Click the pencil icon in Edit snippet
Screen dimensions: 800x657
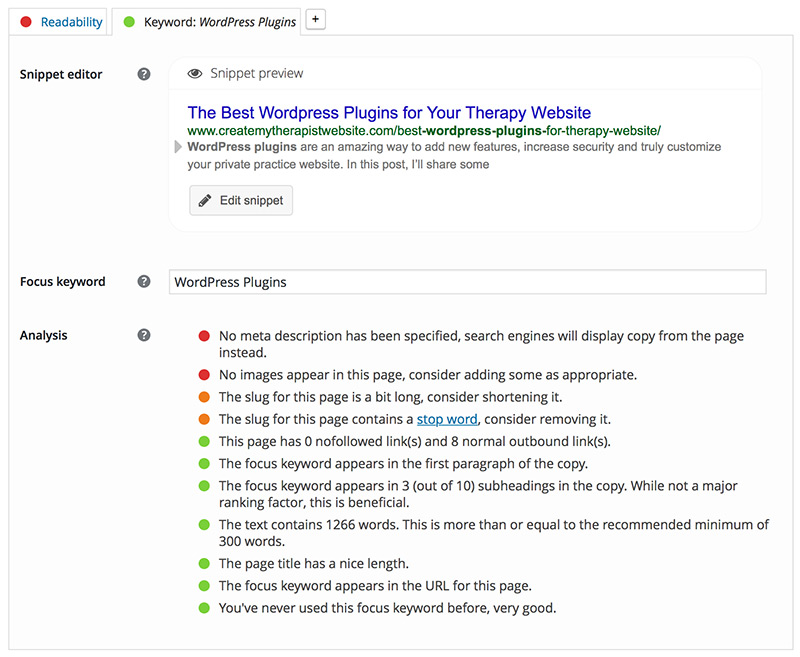pos(205,200)
